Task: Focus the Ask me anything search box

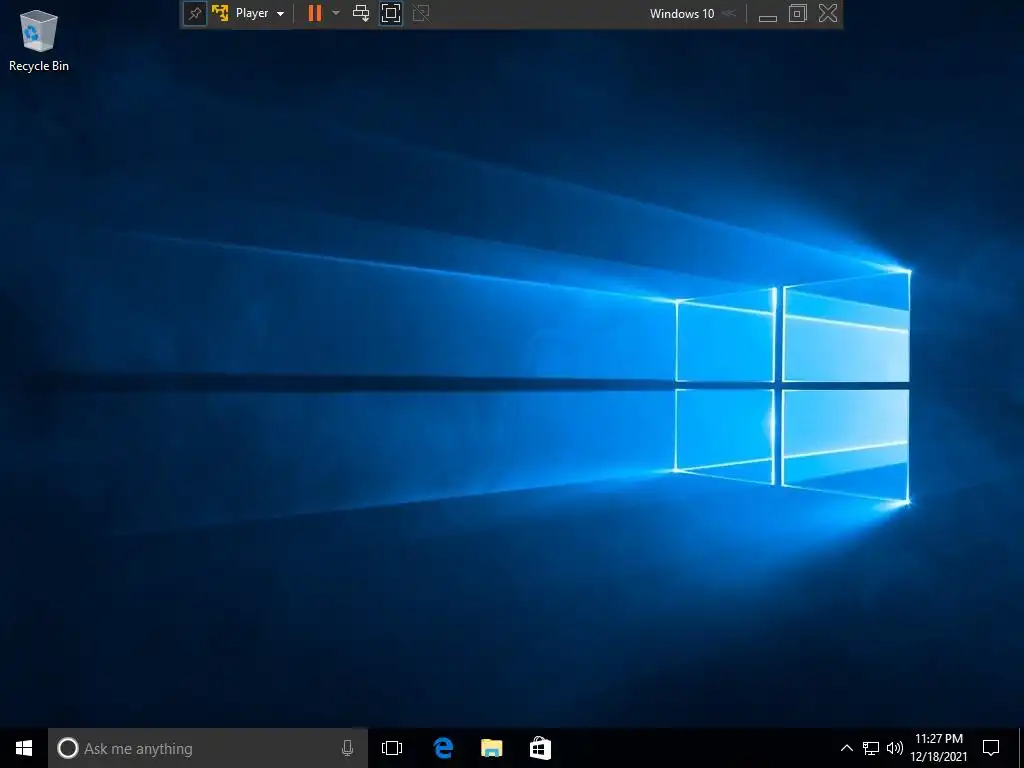Action: [x=208, y=748]
